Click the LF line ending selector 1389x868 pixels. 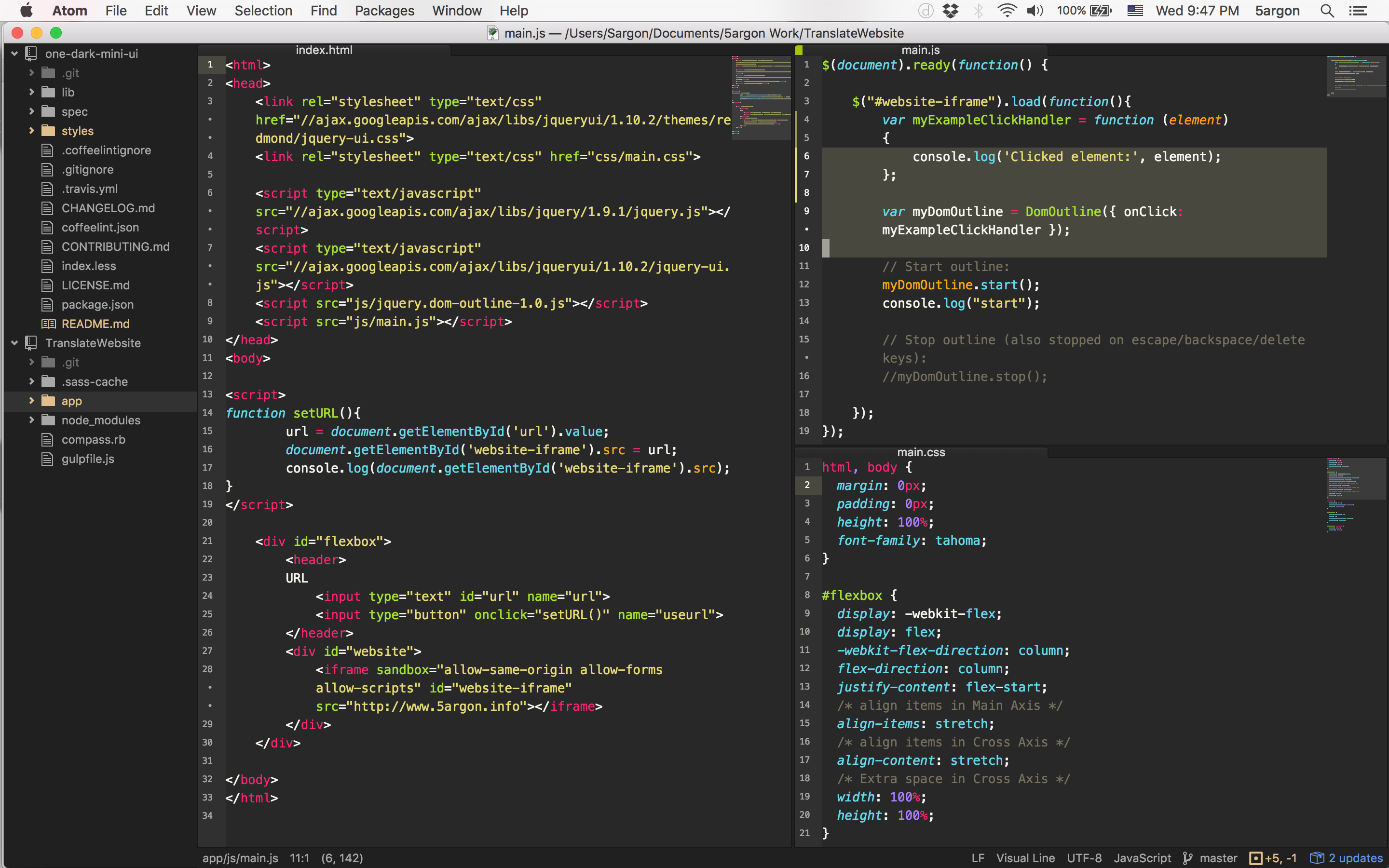(x=978, y=858)
